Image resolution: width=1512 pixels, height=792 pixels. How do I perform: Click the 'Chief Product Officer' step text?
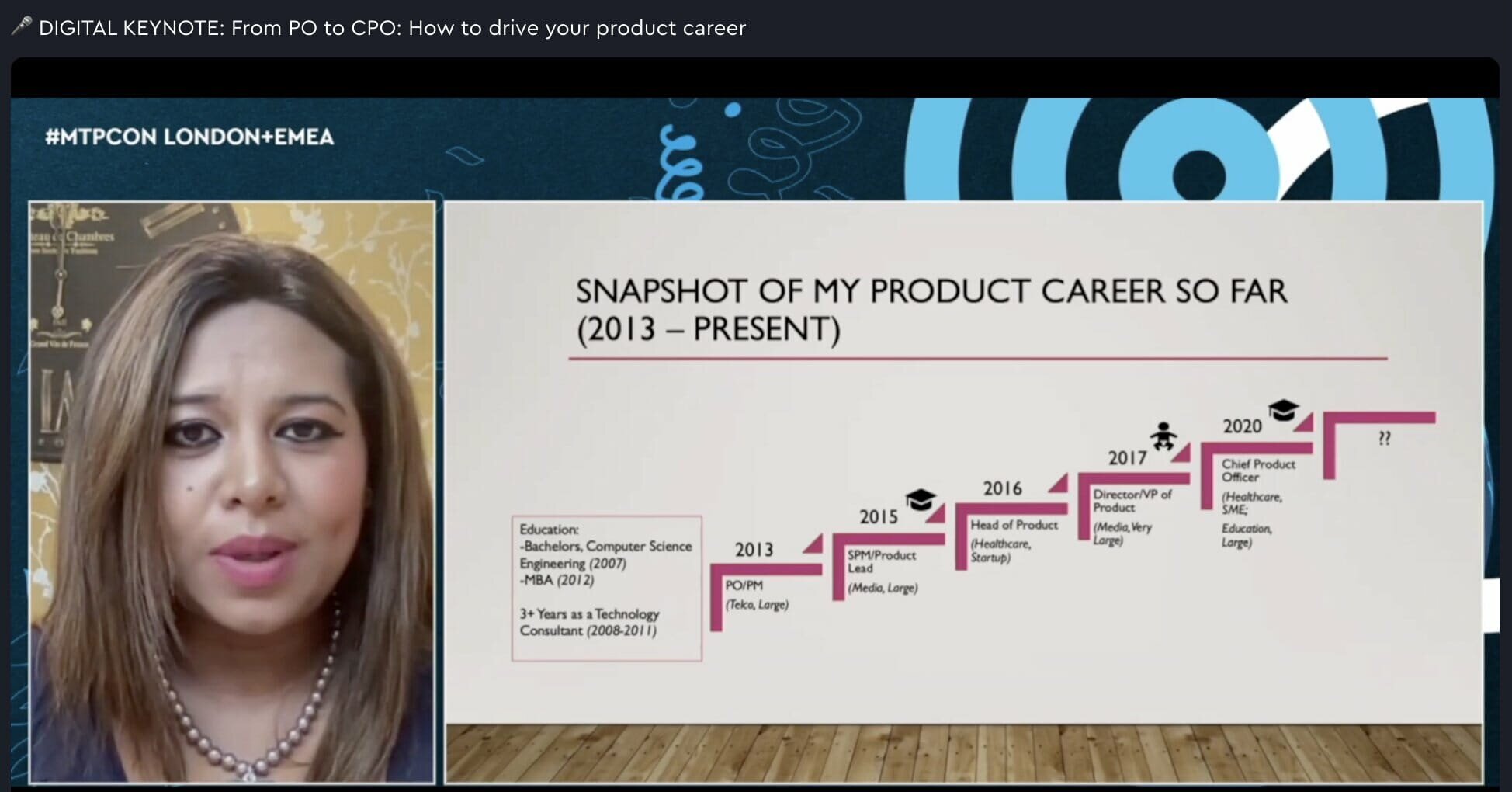click(1257, 470)
